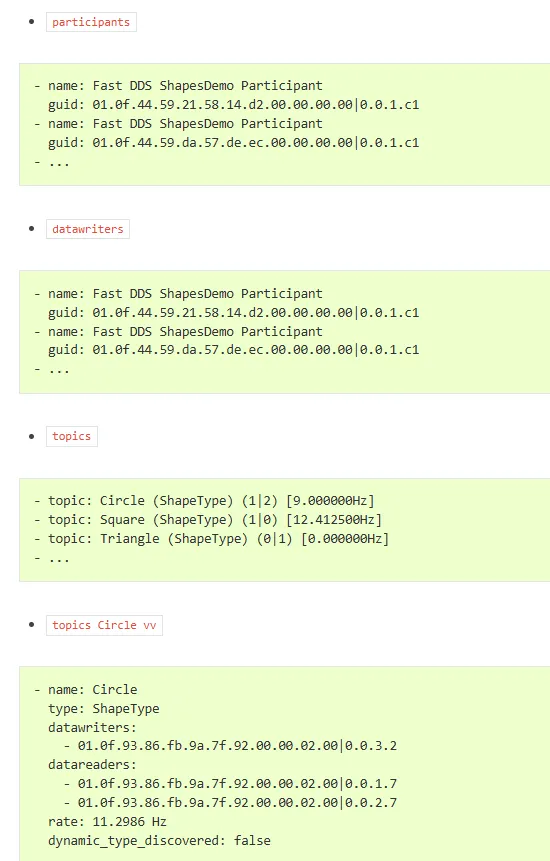
Task: Click the '- ...' line in participants output
Action: coord(52,162)
